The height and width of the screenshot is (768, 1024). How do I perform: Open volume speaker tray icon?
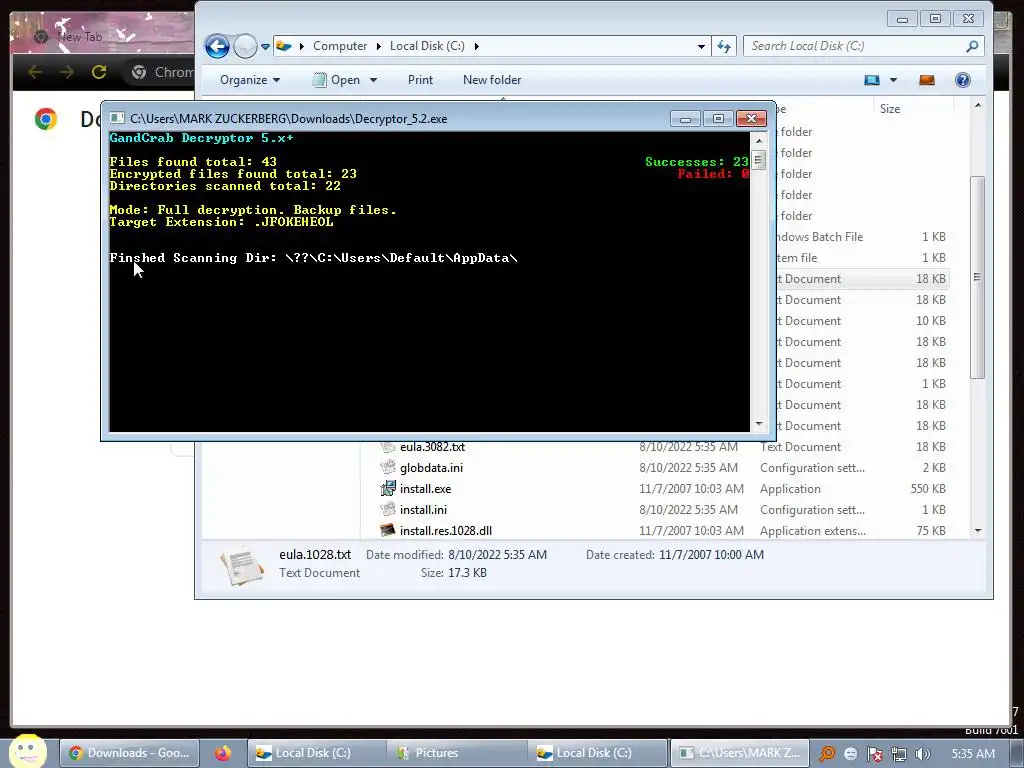(922, 754)
